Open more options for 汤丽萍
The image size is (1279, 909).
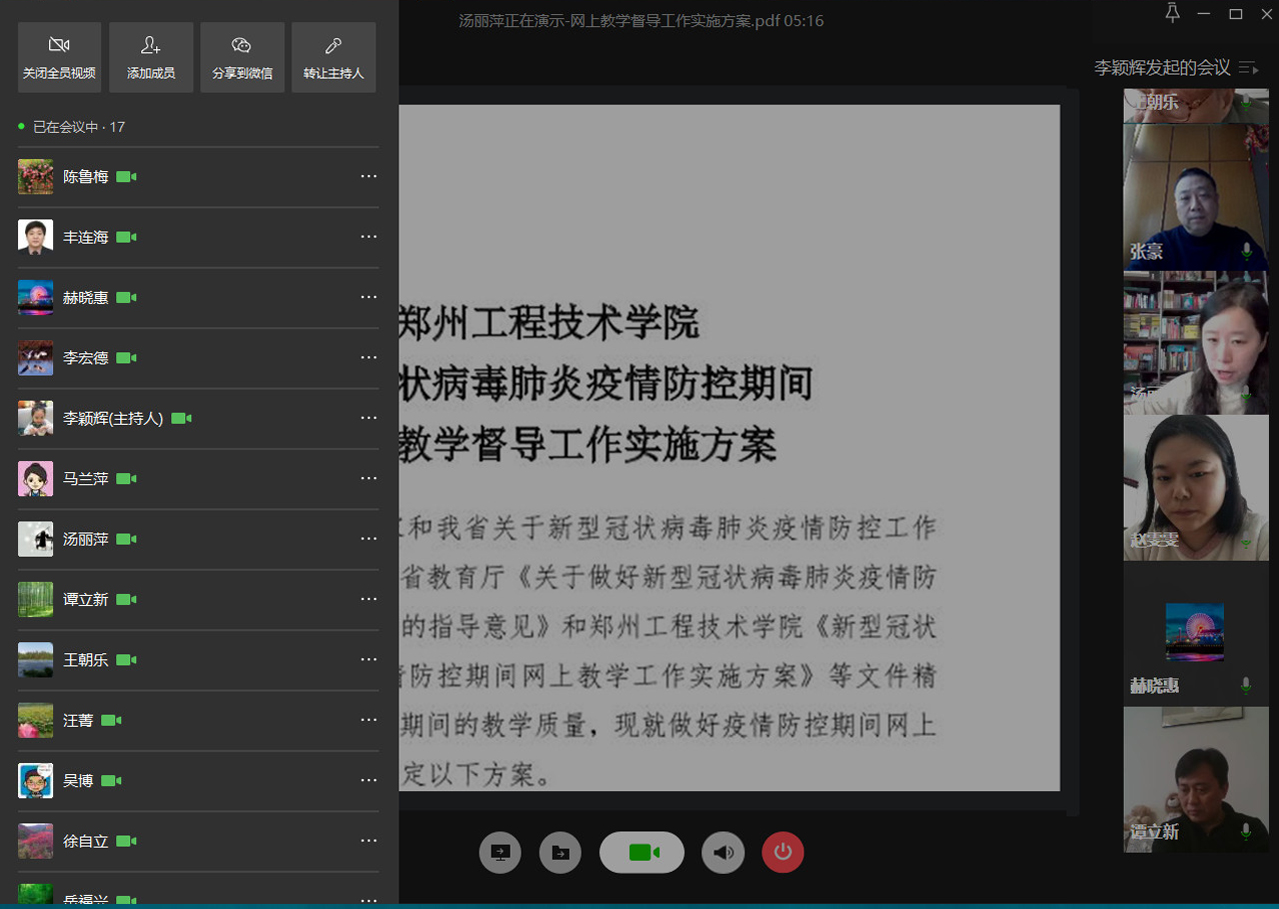[369, 539]
